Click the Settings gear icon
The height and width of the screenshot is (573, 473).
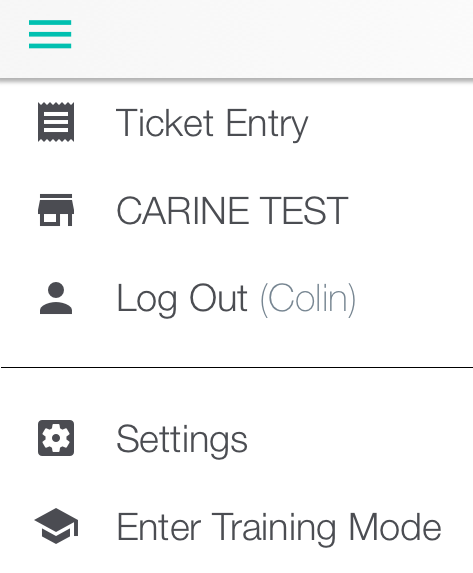click(56, 438)
